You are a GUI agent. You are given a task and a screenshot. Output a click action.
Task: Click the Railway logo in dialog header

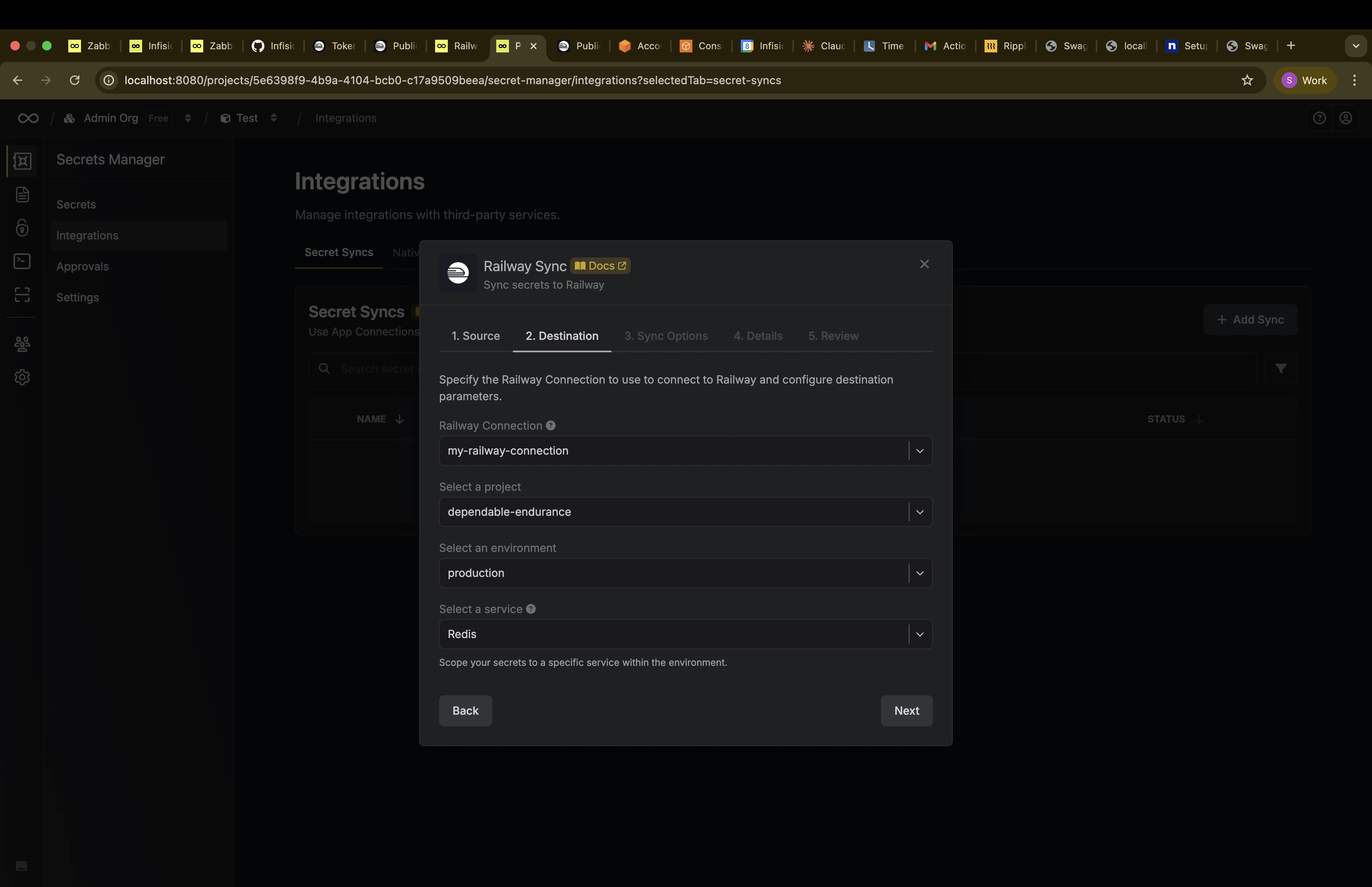tap(458, 273)
